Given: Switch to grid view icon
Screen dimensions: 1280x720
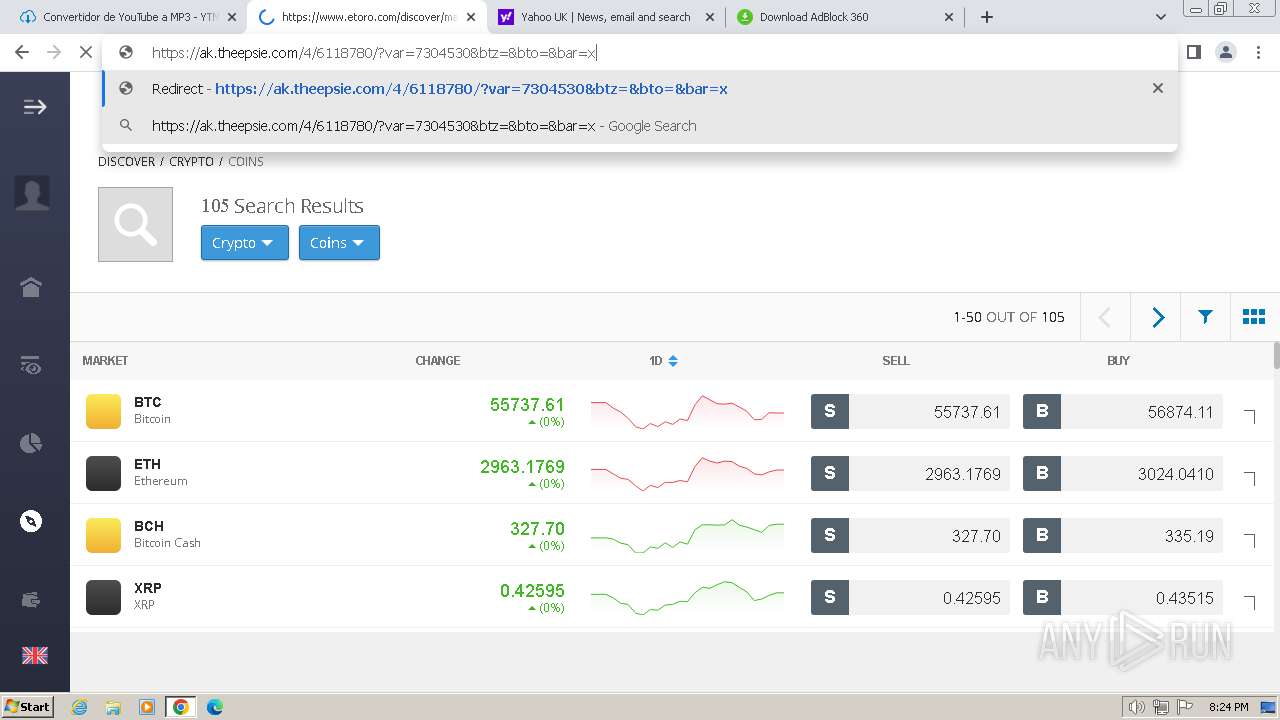Looking at the screenshot, I should (x=1254, y=317).
